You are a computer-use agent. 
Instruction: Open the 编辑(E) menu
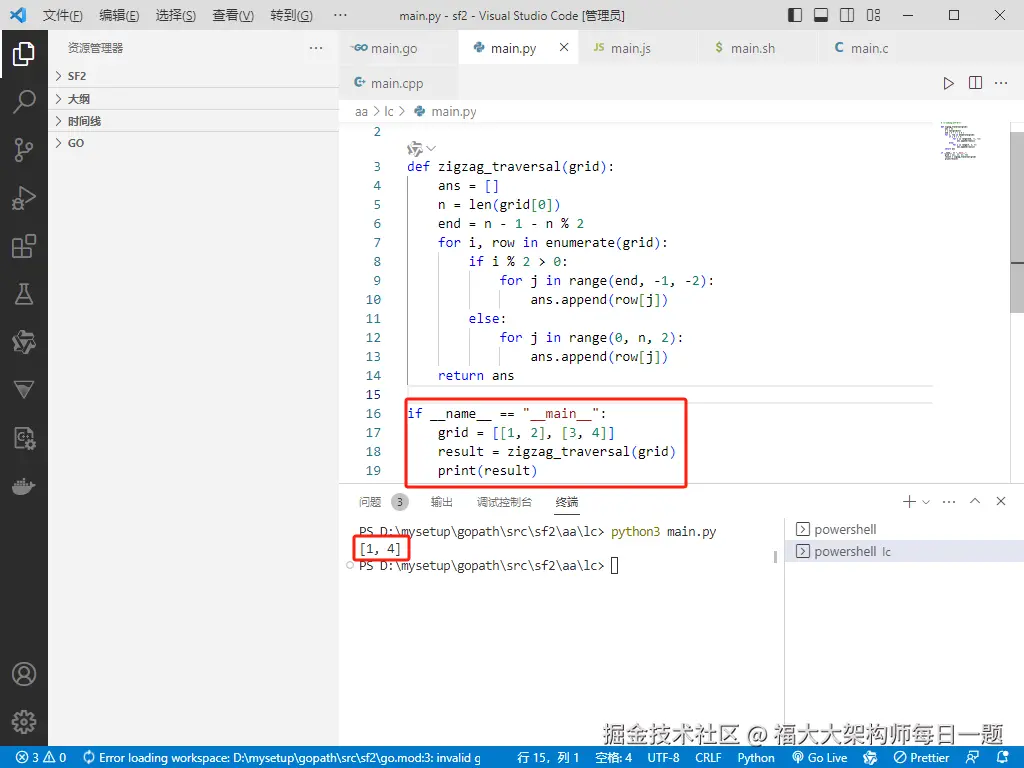(119, 15)
